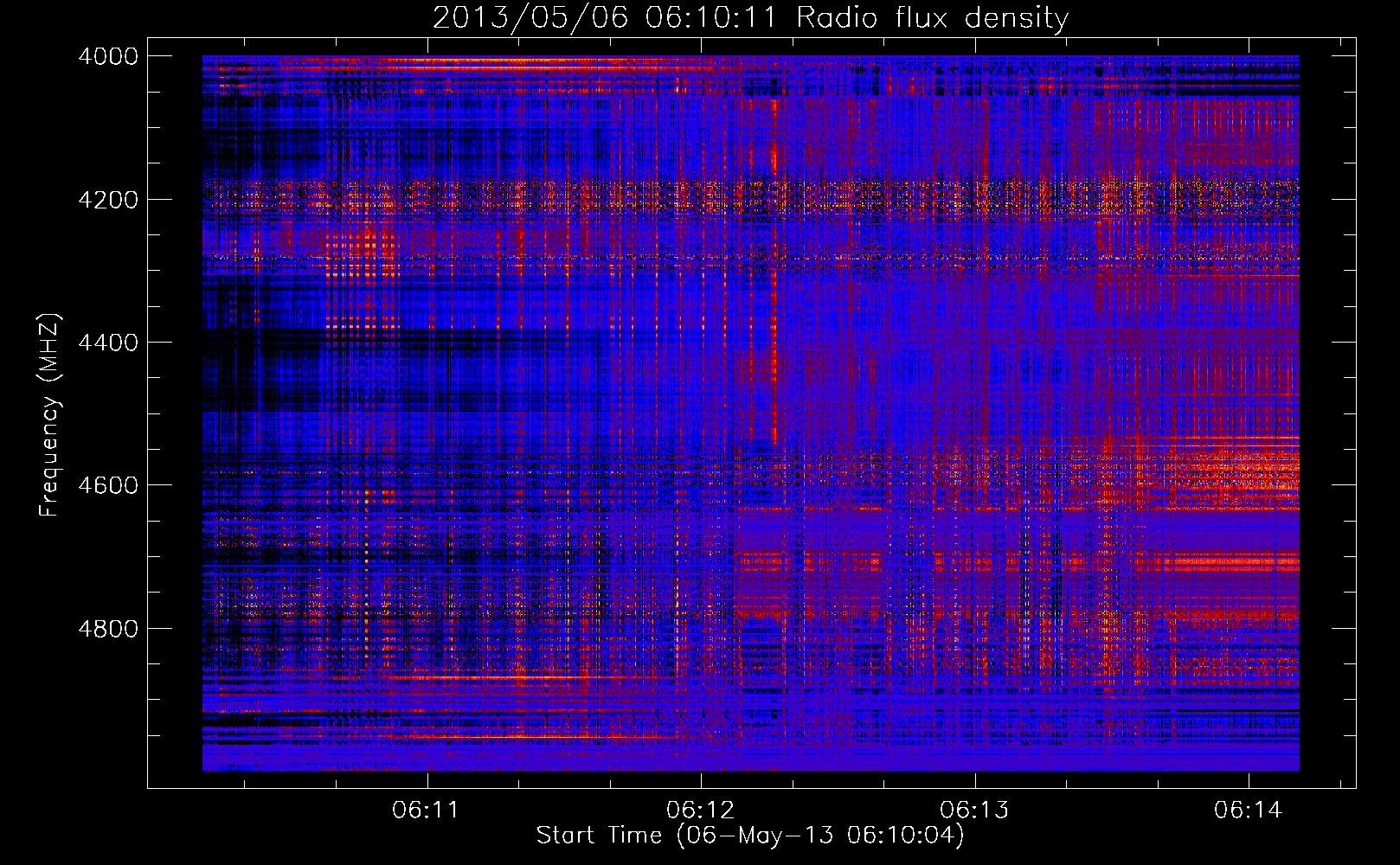The image size is (1400, 865).
Task: Select the 4800 frequency tick label
Action: [x=108, y=628]
